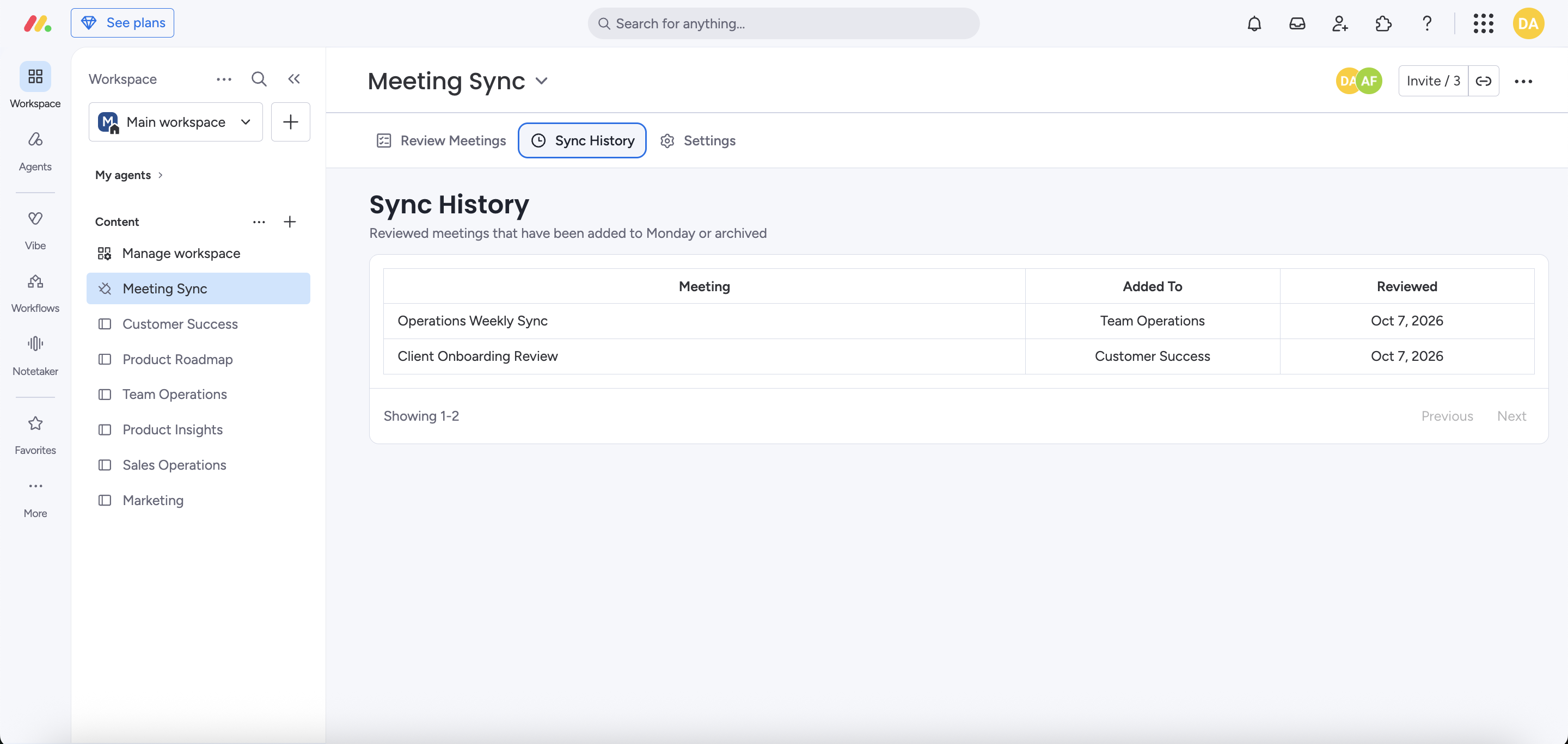Click the monday.com logo
This screenshot has width=1568, height=744.
(37, 23)
